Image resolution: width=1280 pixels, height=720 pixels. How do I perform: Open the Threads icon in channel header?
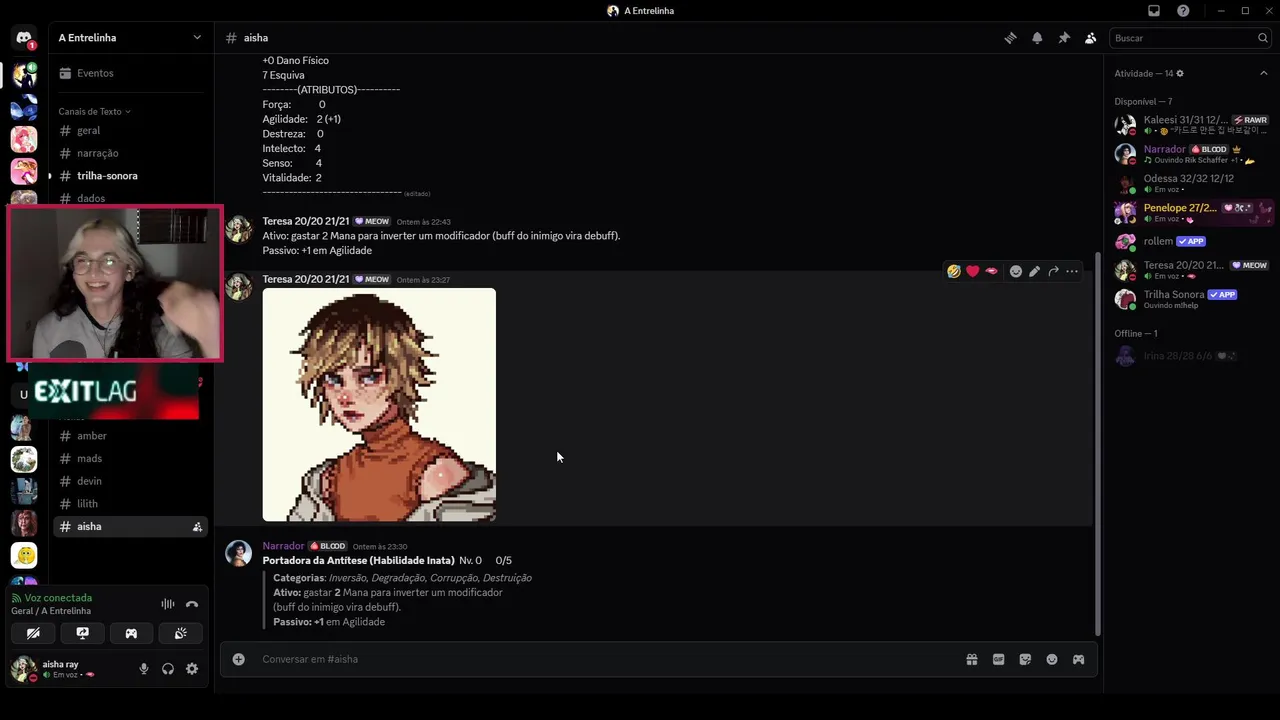click(x=1010, y=38)
